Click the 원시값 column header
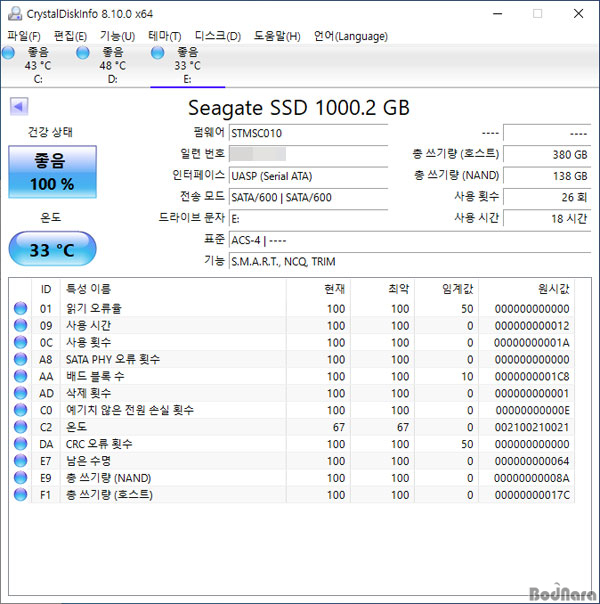The width and height of the screenshot is (600, 604). pos(526,289)
